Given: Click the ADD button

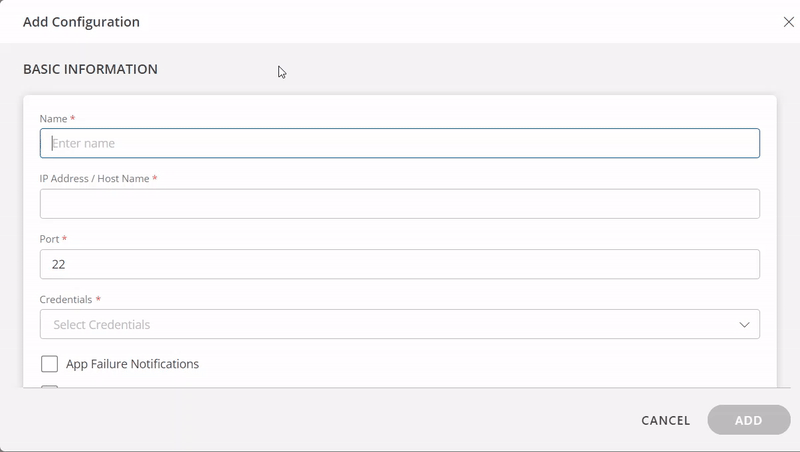Looking at the screenshot, I should point(748,420).
